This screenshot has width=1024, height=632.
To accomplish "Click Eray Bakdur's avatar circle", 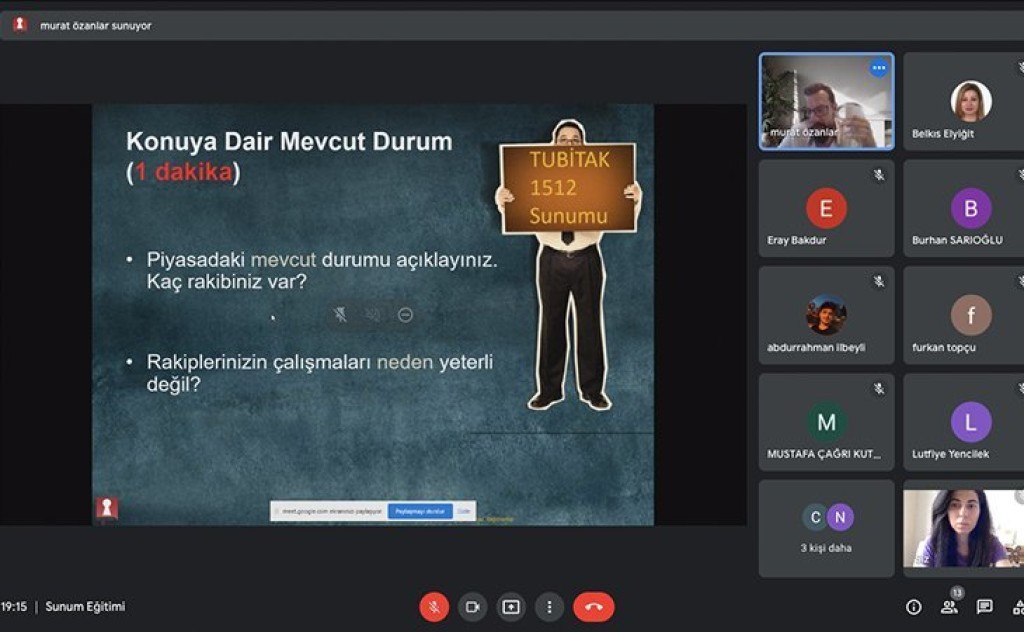I will pyautogui.click(x=826, y=208).
